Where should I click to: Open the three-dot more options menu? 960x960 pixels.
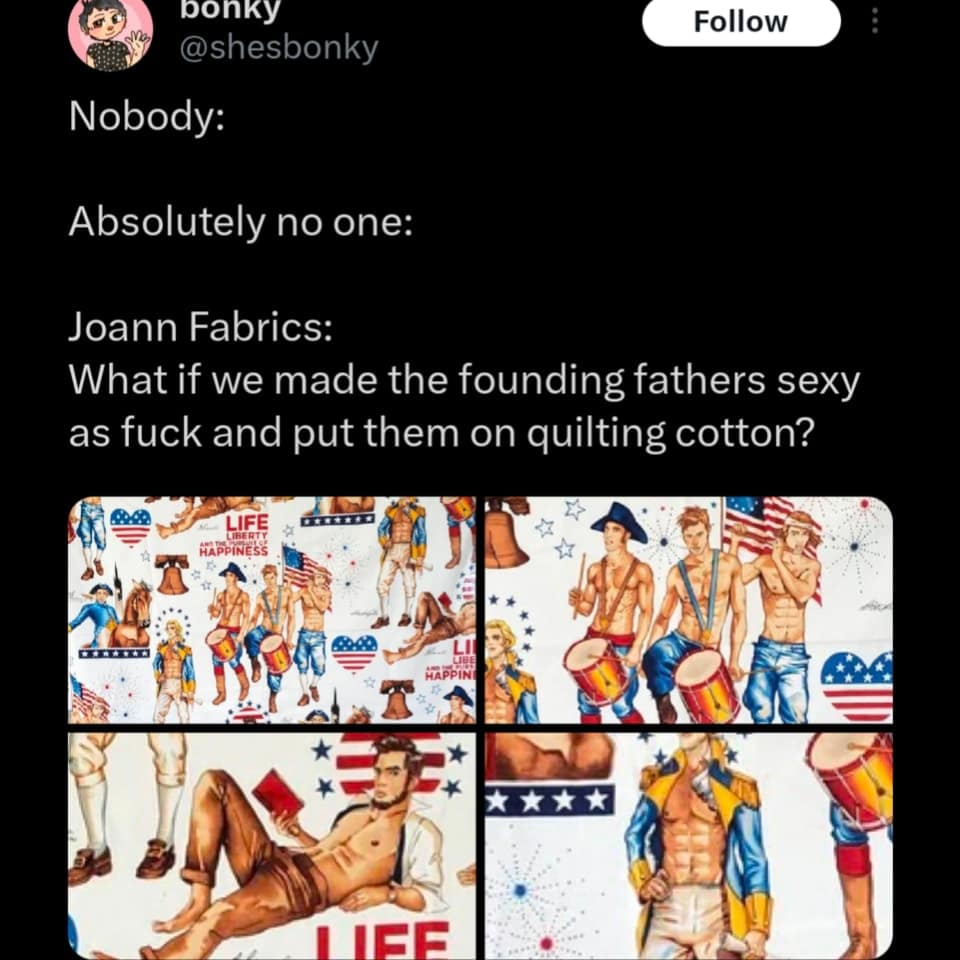[875, 21]
